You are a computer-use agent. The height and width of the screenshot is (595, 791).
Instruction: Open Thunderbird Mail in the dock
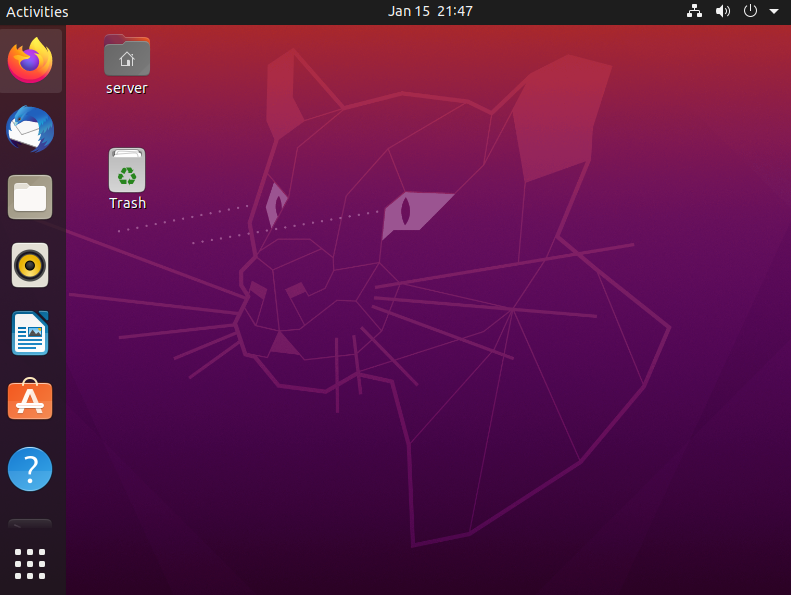coord(30,129)
